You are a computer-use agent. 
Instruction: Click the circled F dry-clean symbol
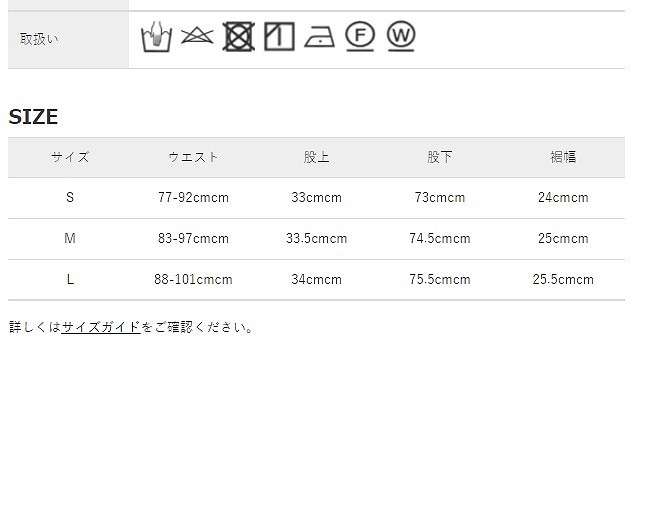pyautogui.click(x=360, y=36)
